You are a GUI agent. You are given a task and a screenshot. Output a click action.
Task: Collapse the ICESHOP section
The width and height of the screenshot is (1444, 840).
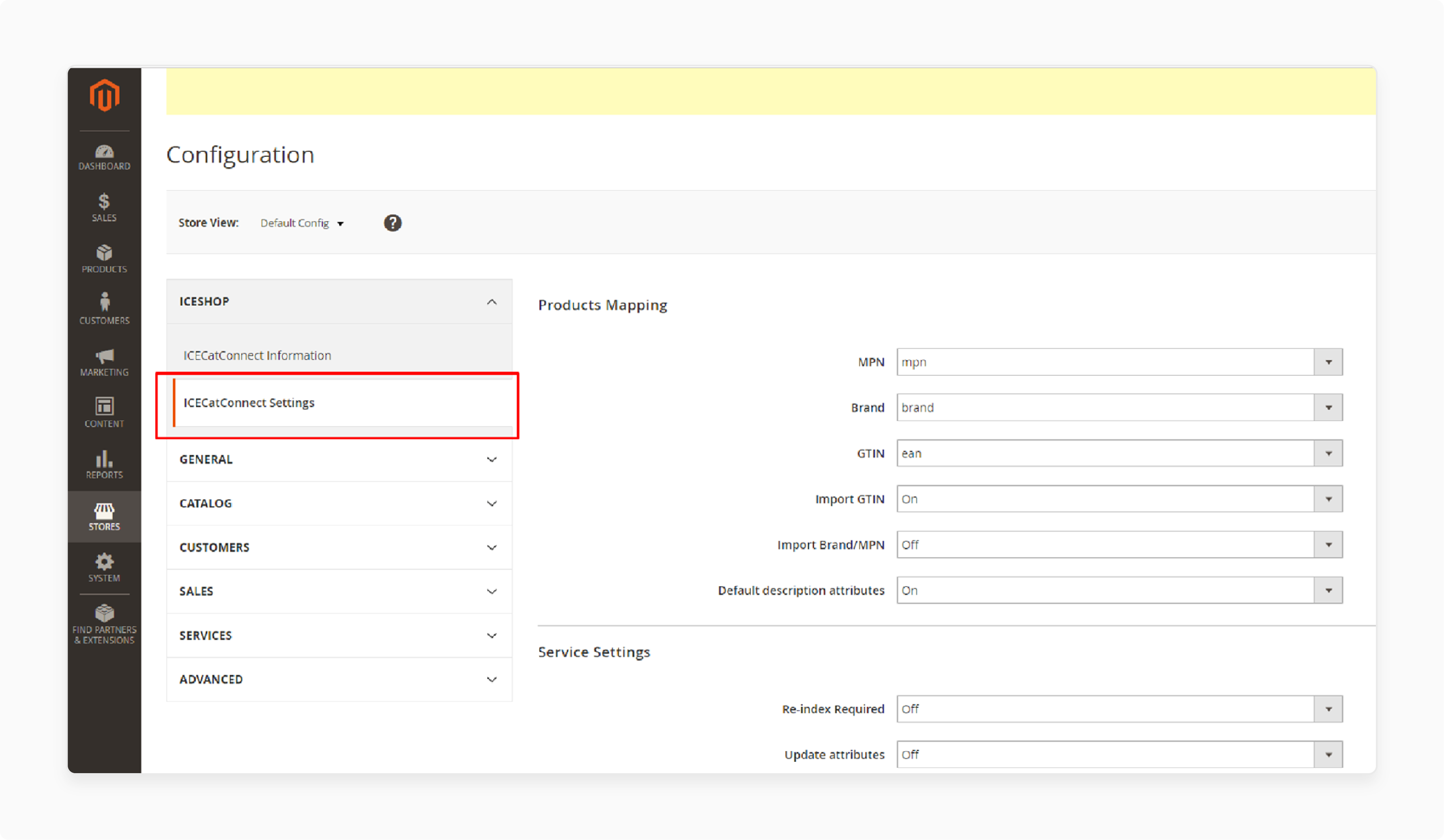tap(339, 302)
